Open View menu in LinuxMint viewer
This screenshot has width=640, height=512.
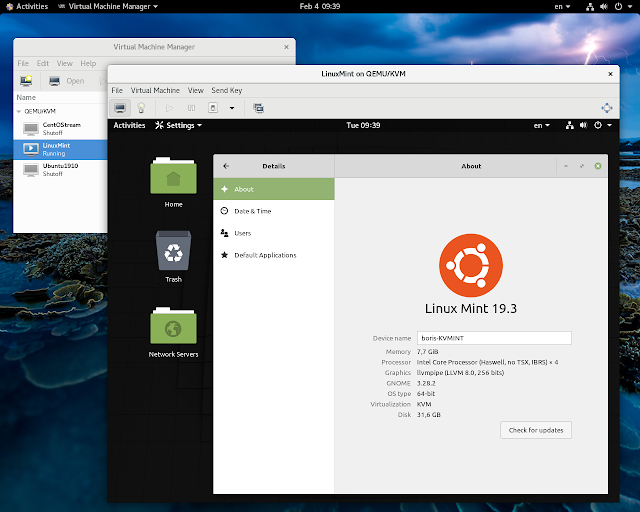[x=196, y=90]
